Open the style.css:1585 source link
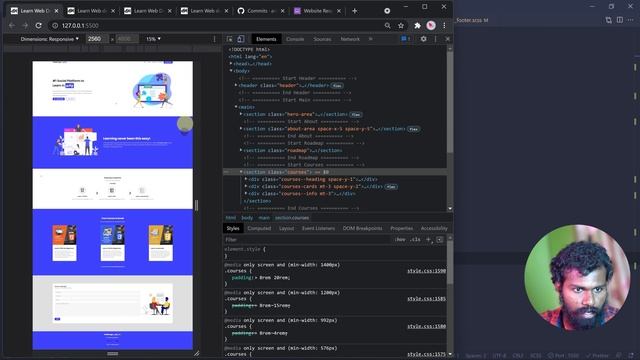Image resolution: width=640 pixels, height=360 pixels. [x=426, y=299]
